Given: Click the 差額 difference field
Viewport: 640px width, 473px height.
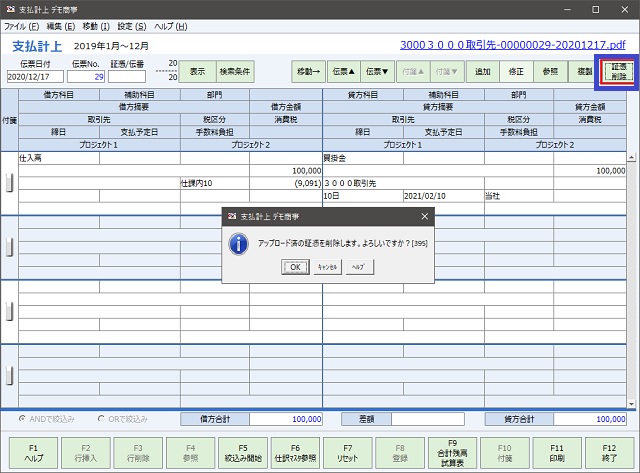Looking at the screenshot, I should (428, 419).
